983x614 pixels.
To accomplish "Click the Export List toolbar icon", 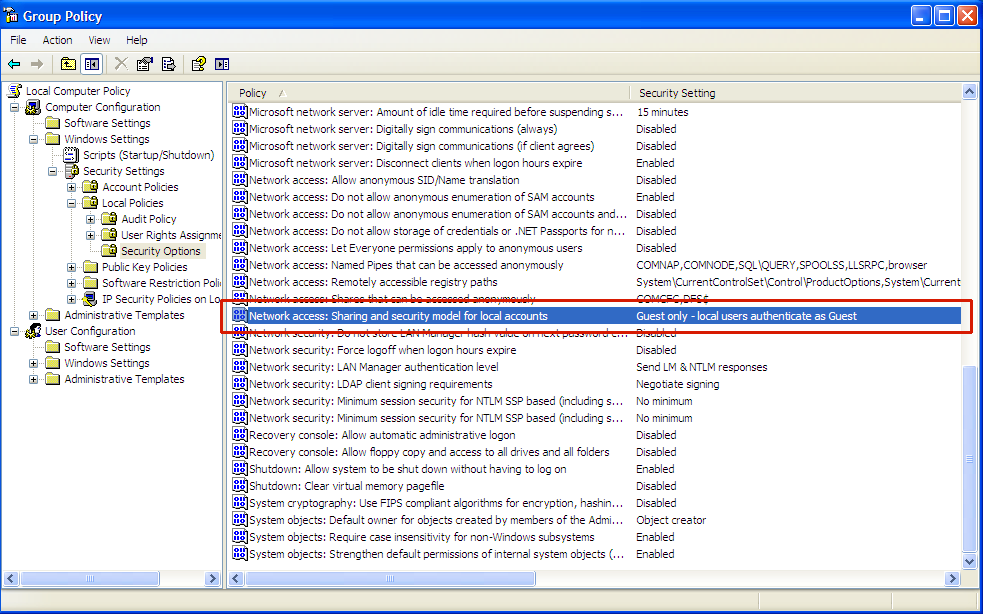I will tap(168, 64).
